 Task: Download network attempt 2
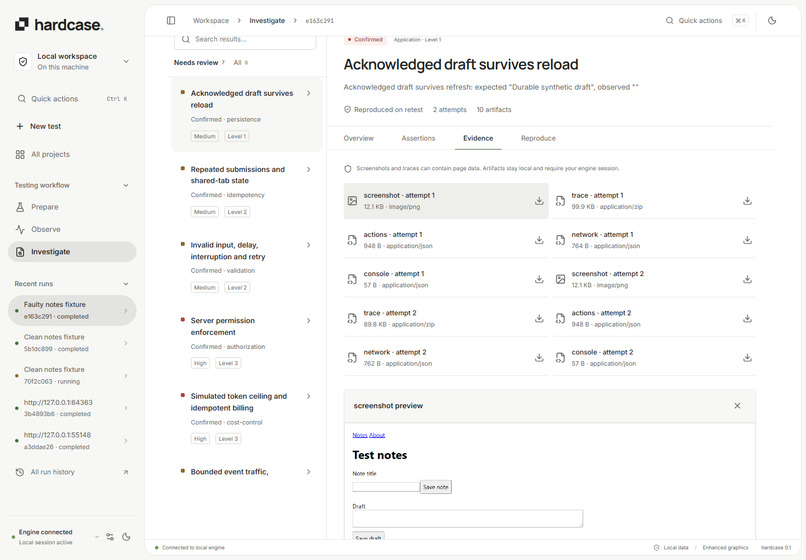[539, 358]
